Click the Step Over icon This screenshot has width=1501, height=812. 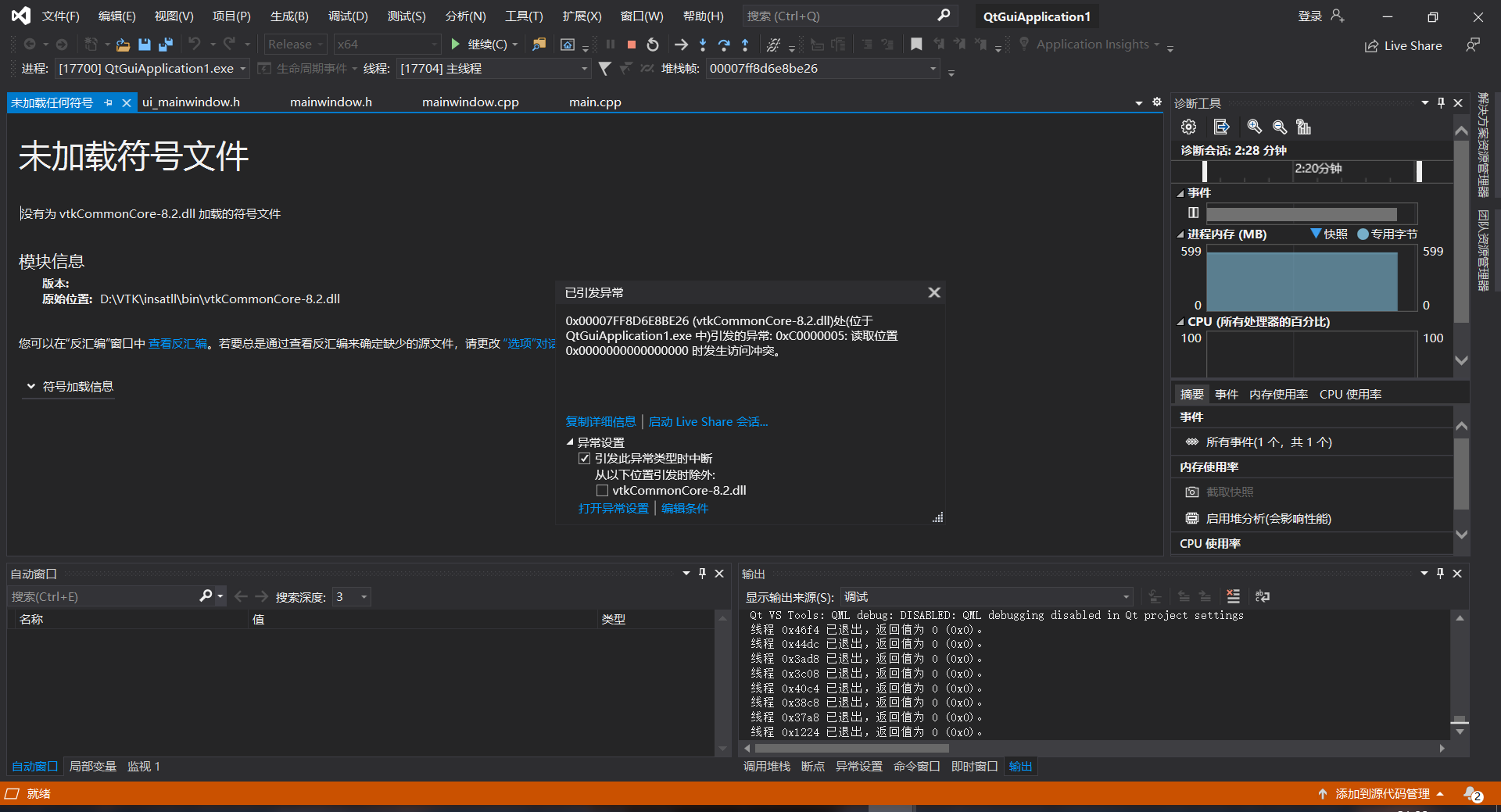(x=724, y=45)
